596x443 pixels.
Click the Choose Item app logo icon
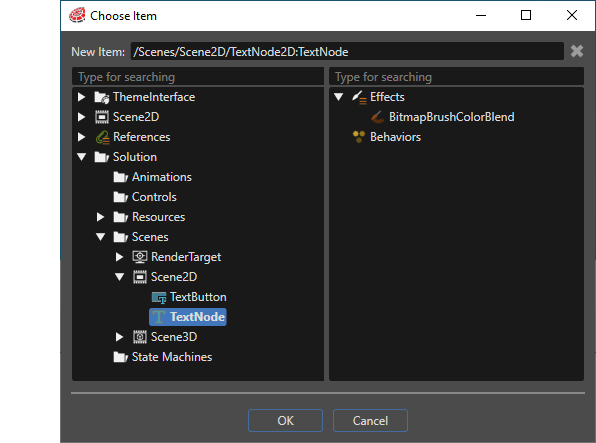[x=77, y=16]
